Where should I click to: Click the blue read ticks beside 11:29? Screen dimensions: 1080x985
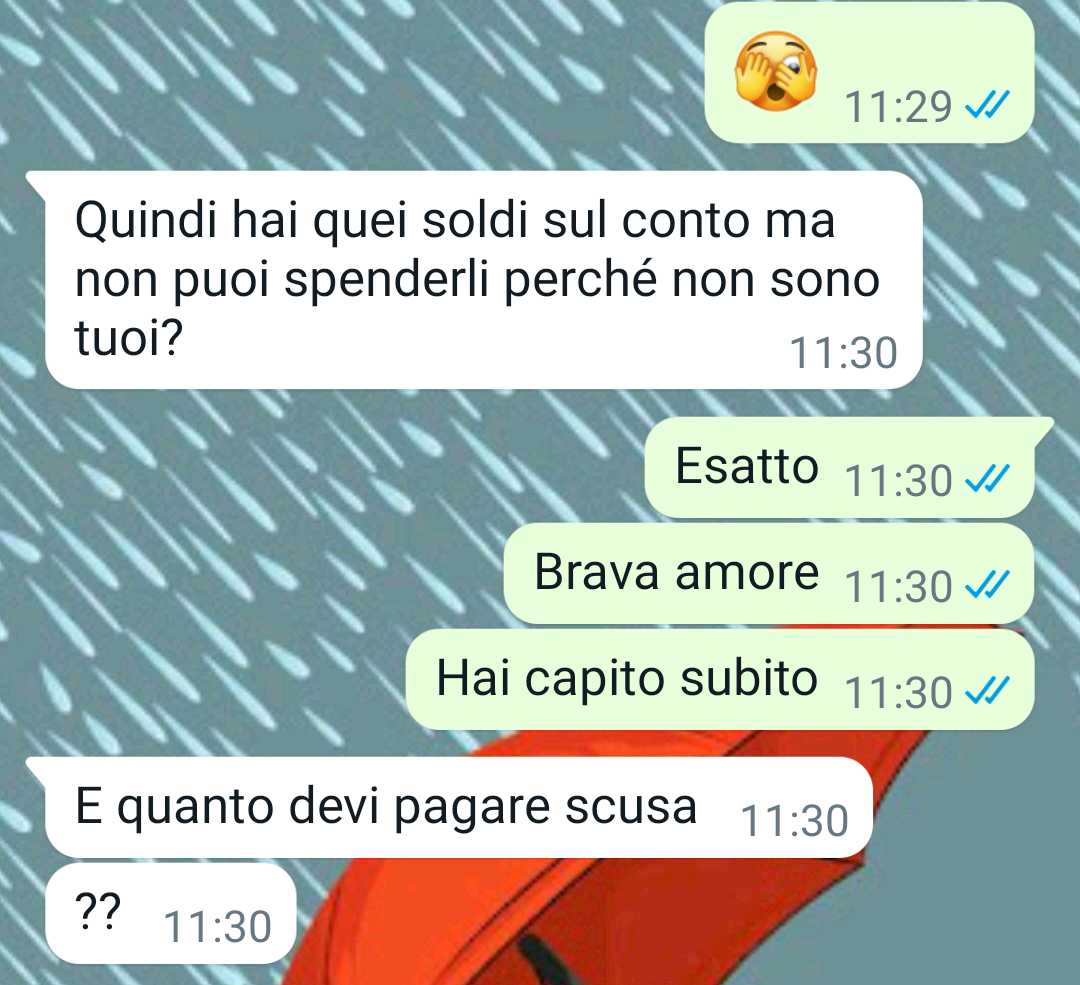point(987,105)
